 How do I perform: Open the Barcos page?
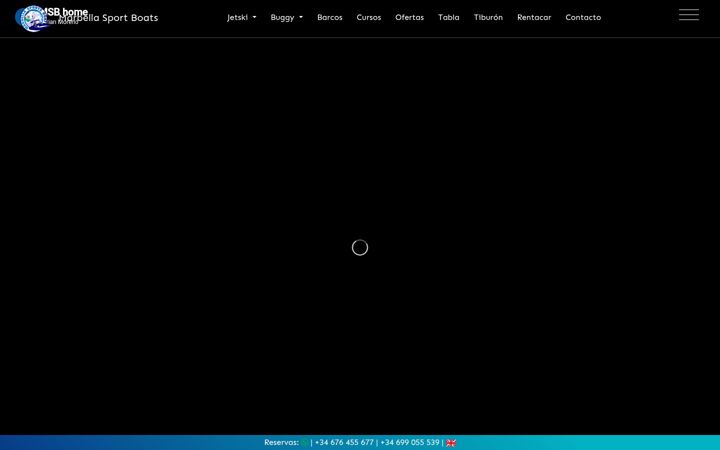(330, 17)
